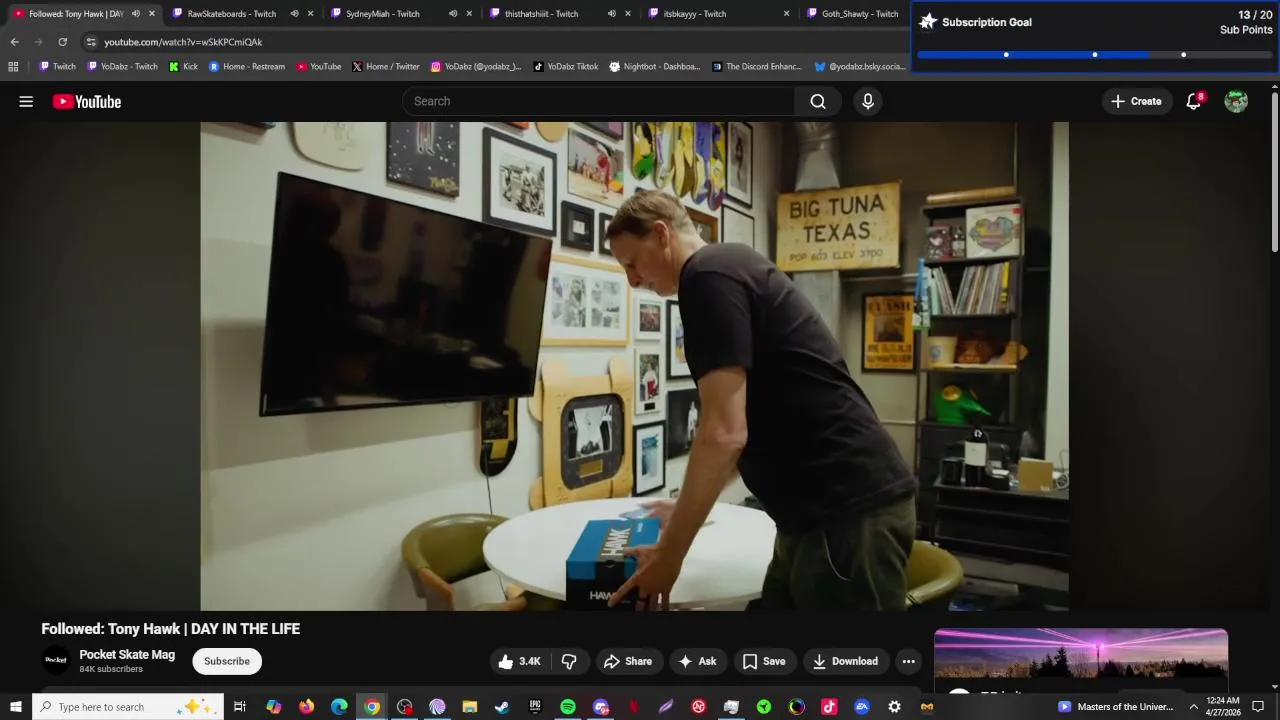The height and width of the screenshot is (720, 1280).
Task: Open the account avatar menu
Action: (x=1236, y=101)
